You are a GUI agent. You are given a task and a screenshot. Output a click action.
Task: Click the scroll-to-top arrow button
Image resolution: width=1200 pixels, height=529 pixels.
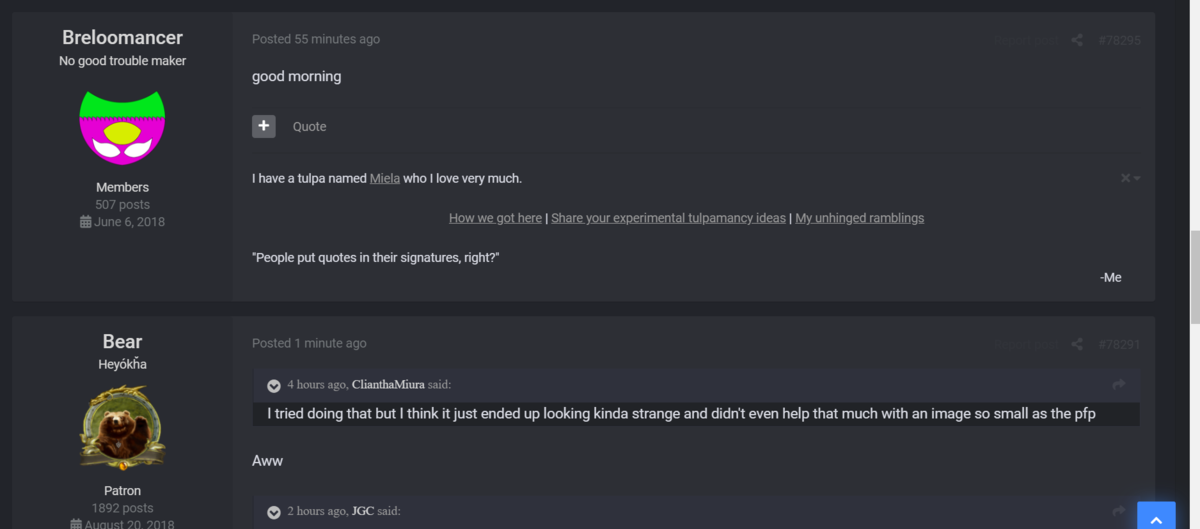pyautogui.click(x=1156, y=518)
